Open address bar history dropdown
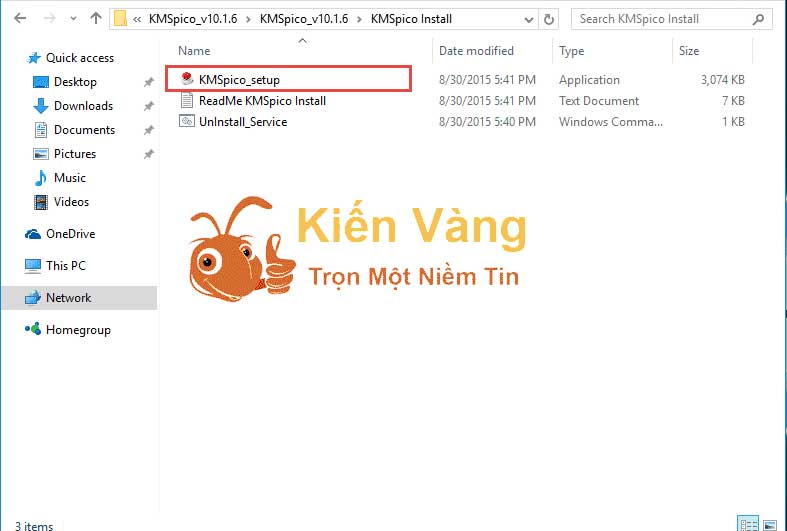 [x=529, y=20]
